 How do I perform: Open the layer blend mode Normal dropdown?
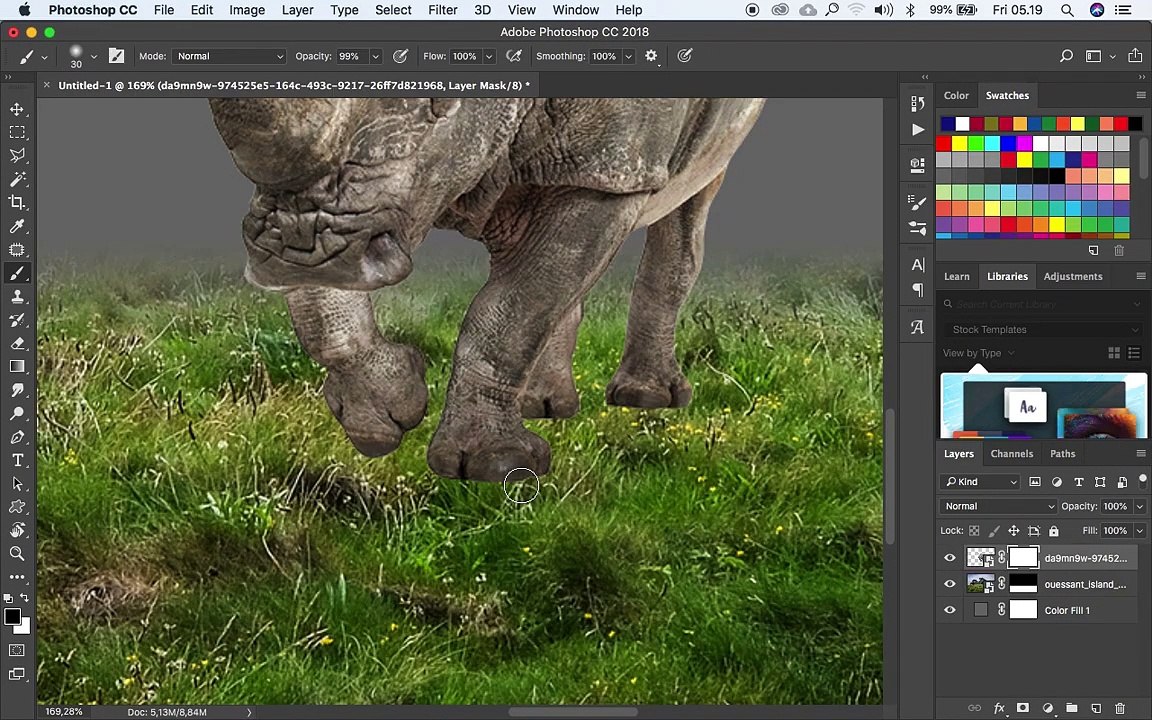point(998,506)
